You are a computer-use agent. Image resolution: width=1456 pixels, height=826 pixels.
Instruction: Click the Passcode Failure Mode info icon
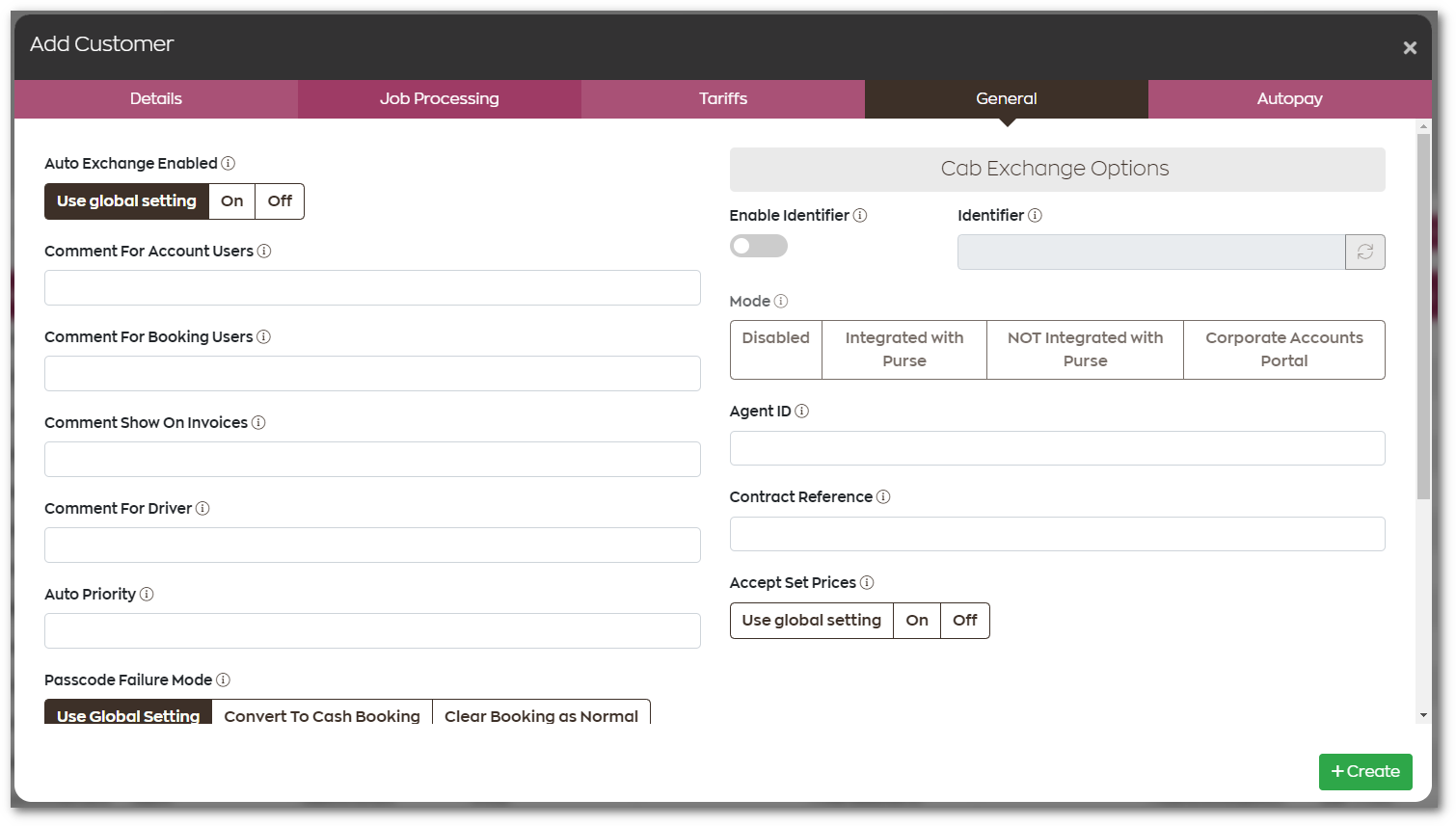224,679
